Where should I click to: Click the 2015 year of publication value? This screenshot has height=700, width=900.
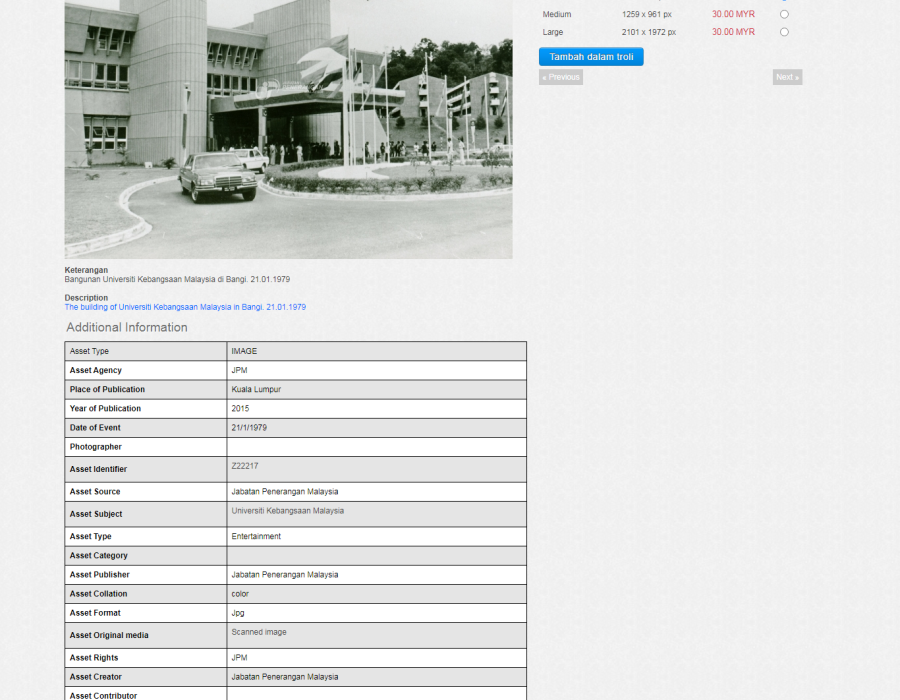click(240, 409)
